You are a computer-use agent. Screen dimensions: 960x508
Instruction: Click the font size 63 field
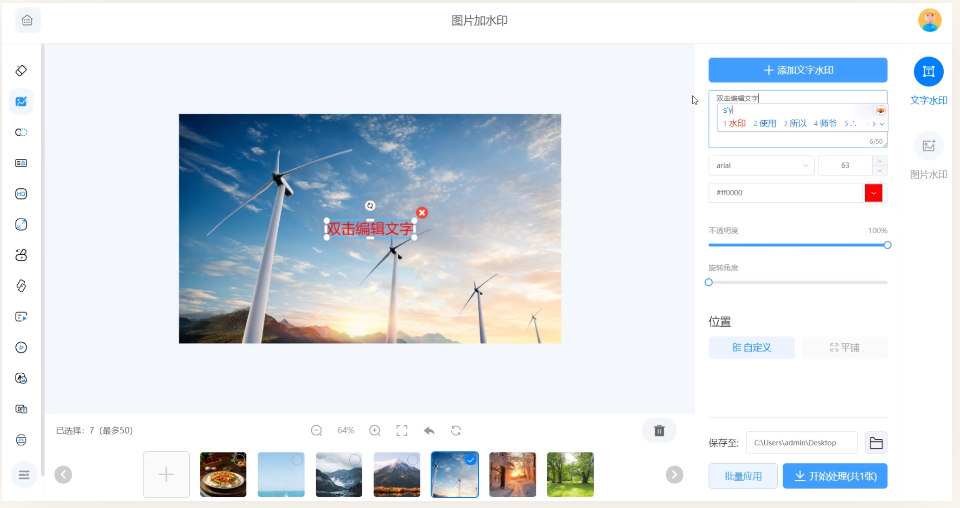coord(845,165)
